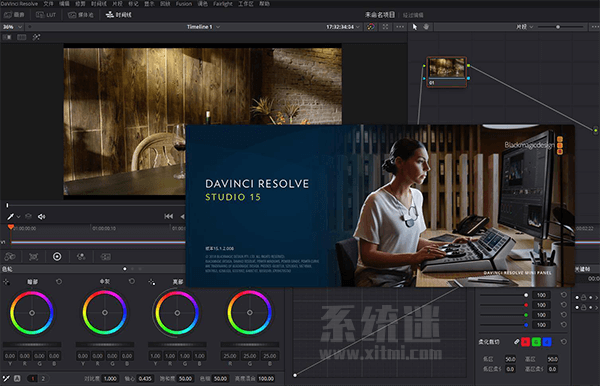This screenshot has height=386, width=600.
Task: Toggle the Timeline panel button
Action: [x=118, y=15]
